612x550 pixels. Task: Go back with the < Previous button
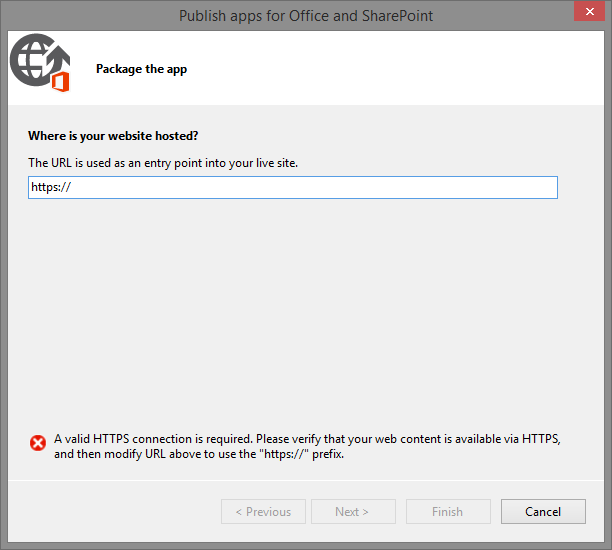pyautogui.click(x=263, y=512)
